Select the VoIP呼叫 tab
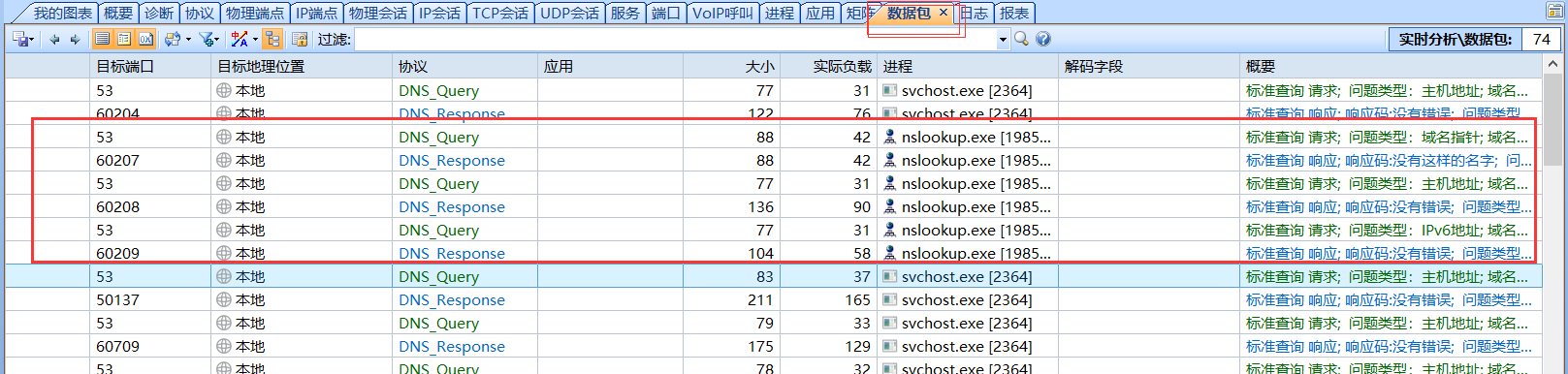This screenshot has height=374, width=1568. pos(722,13)
